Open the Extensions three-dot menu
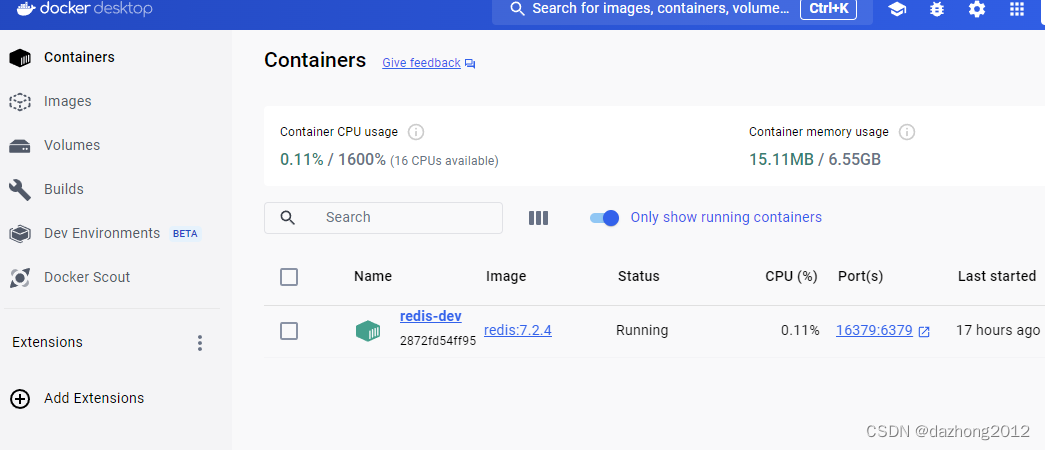 point(200,343)
